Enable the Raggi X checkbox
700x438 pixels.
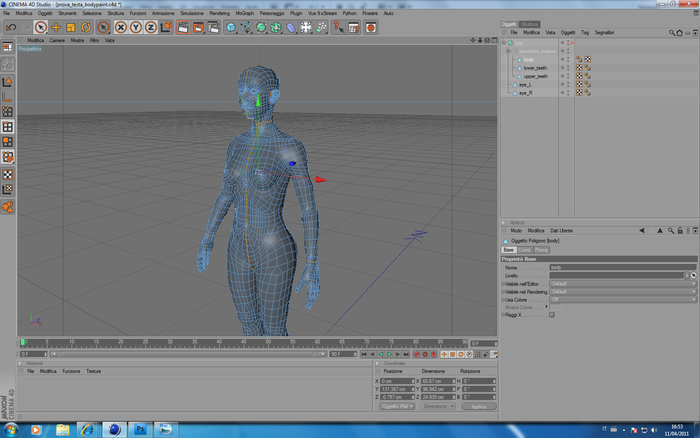pyautogui.click(x=552, y=315)
